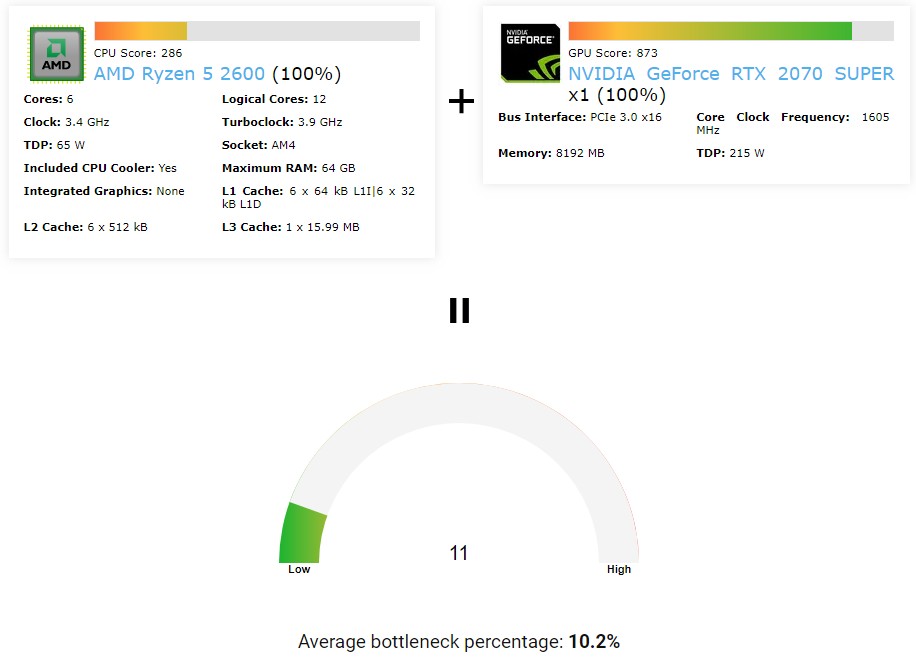The image size is (916, 657).
Task: Click Core Clock Frequency: 1605 MHz
Action: [793, 123]
